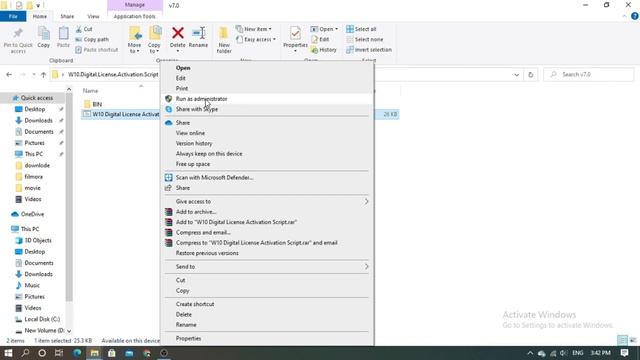
Task: Click ribbon Edit button
Action: [x=320, y=40]
